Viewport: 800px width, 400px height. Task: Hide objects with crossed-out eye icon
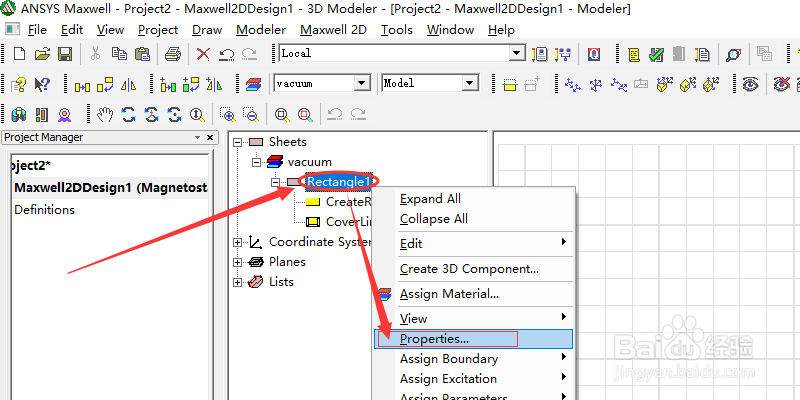(x=781, y=84)
